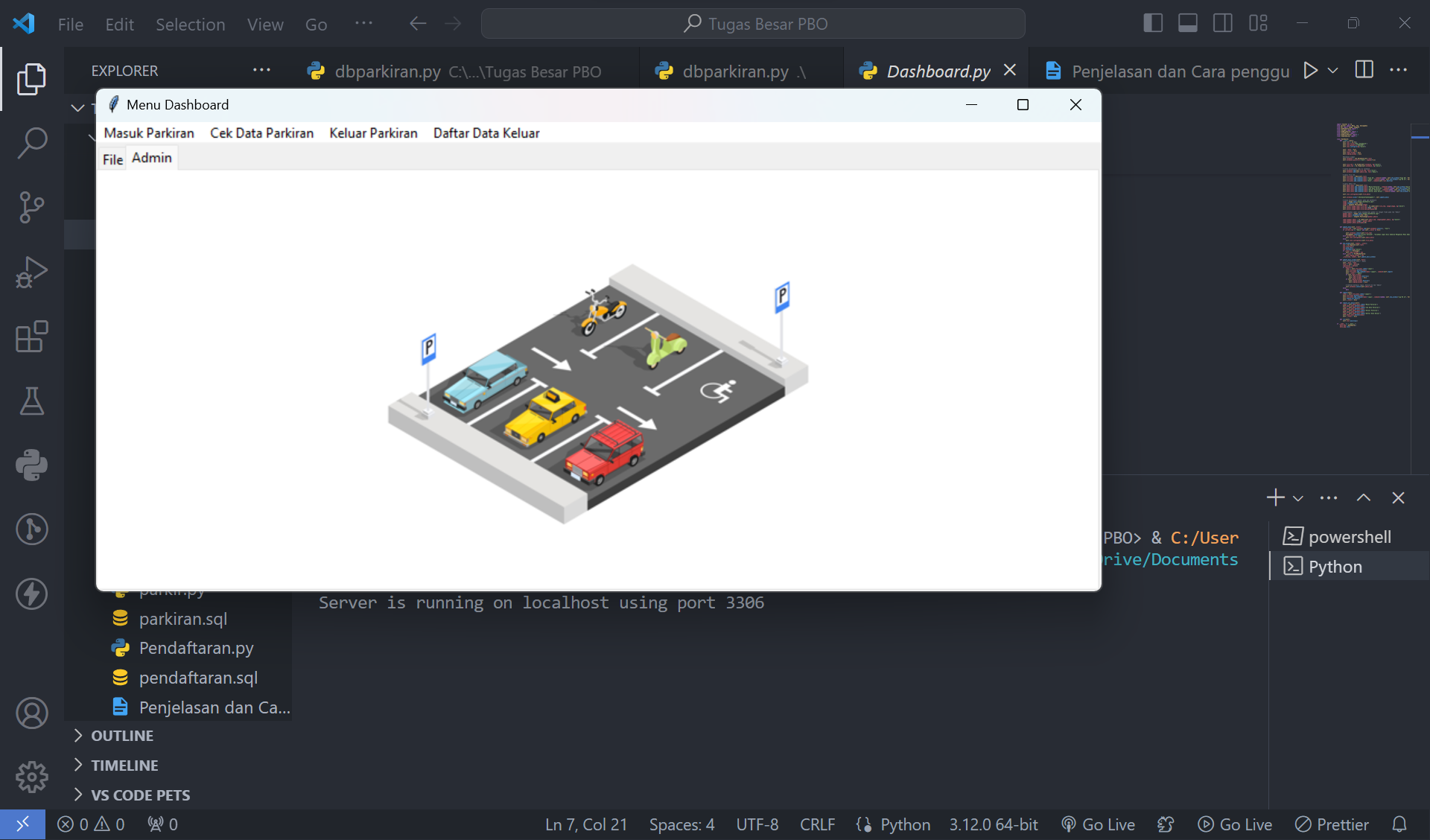Open the Source Control view
The width and height of the screenshot is (1430, 840).
pyautogui.click(x=31, y=207)
